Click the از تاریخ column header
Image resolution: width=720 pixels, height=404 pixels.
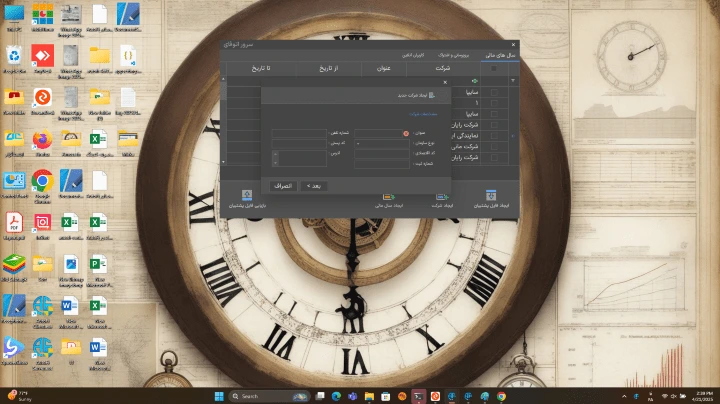coord(329,68)
